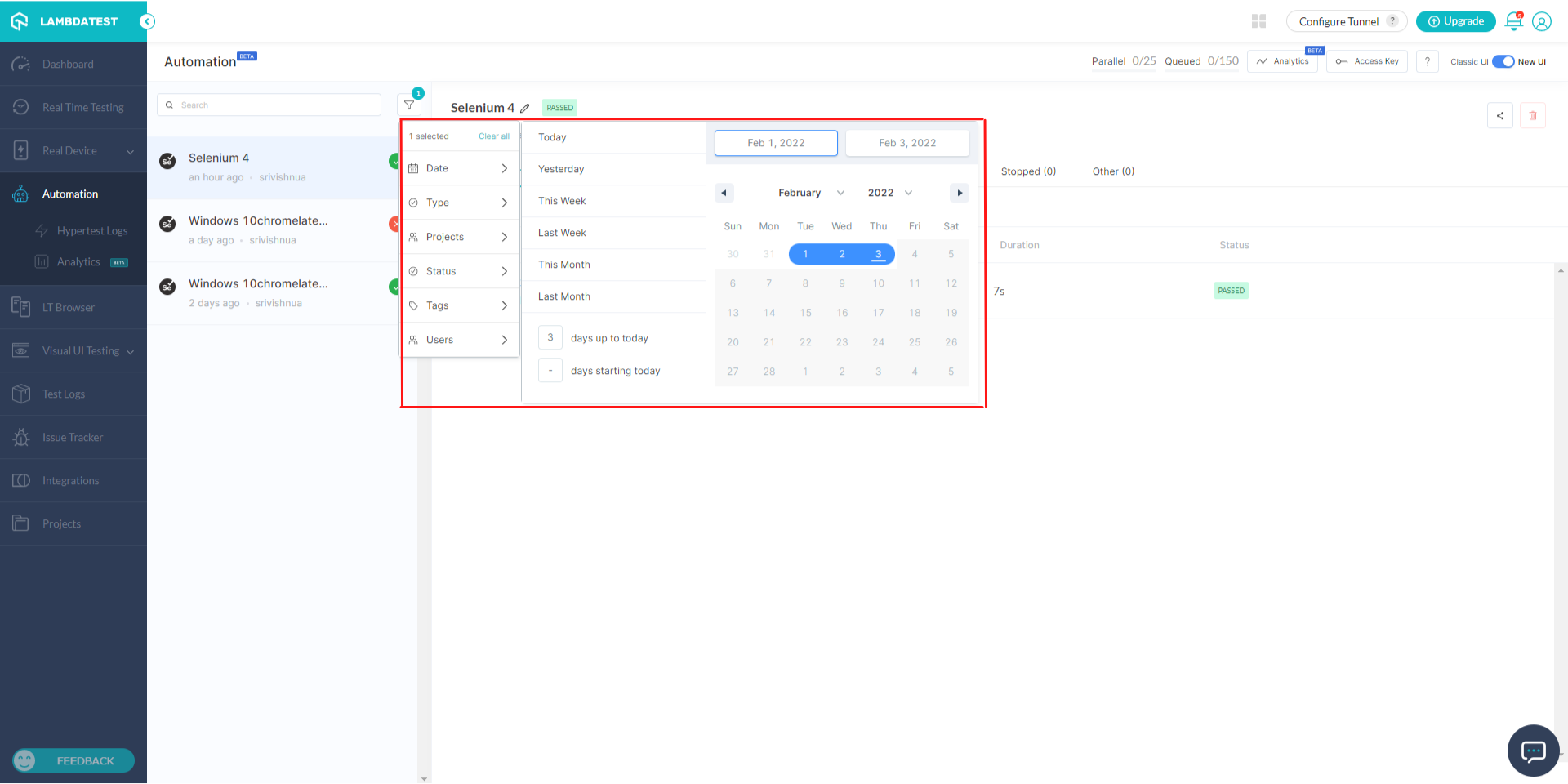Go to next month in calendar

point(960,193)
